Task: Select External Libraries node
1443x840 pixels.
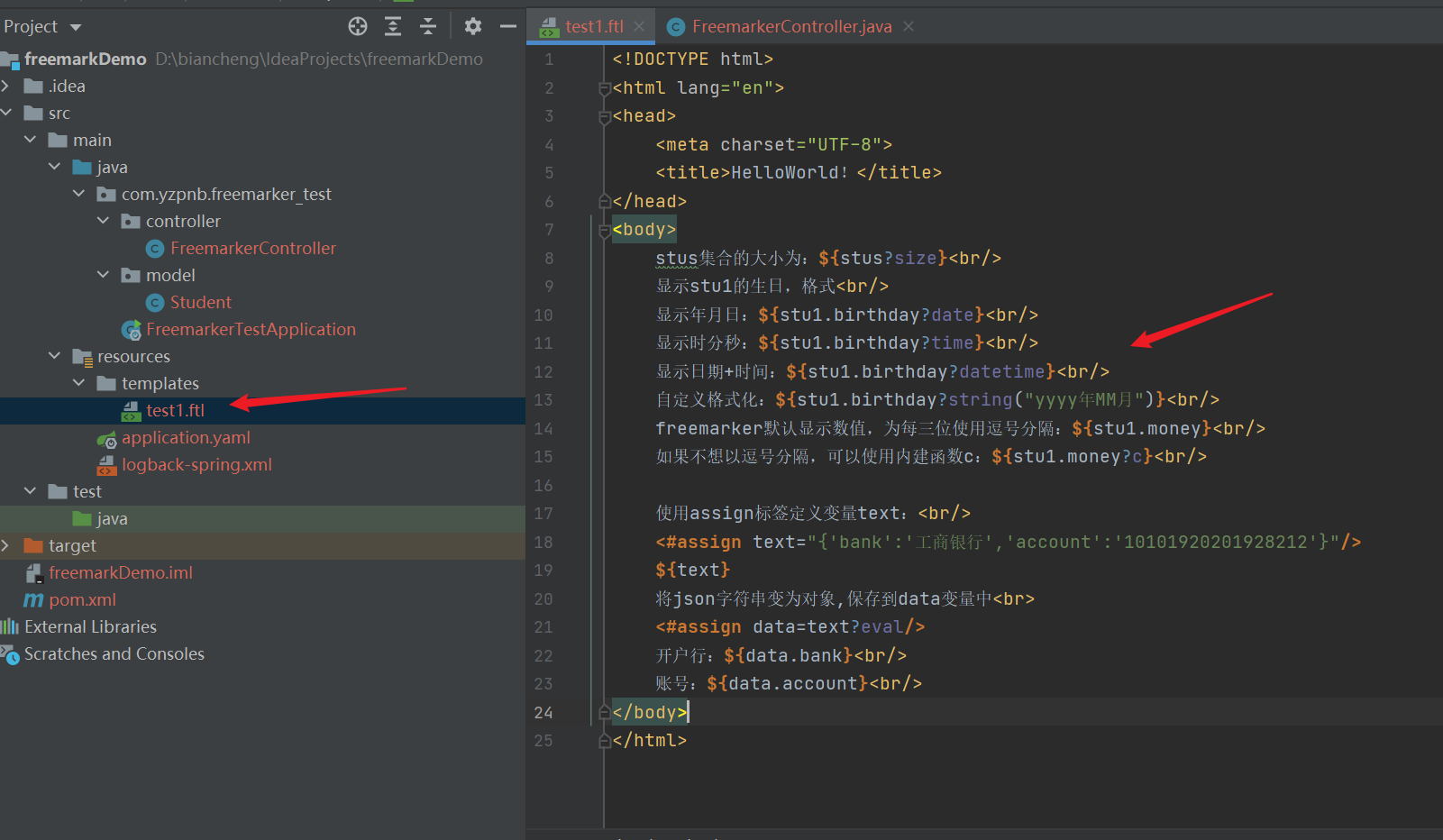Action: [90, 626]
